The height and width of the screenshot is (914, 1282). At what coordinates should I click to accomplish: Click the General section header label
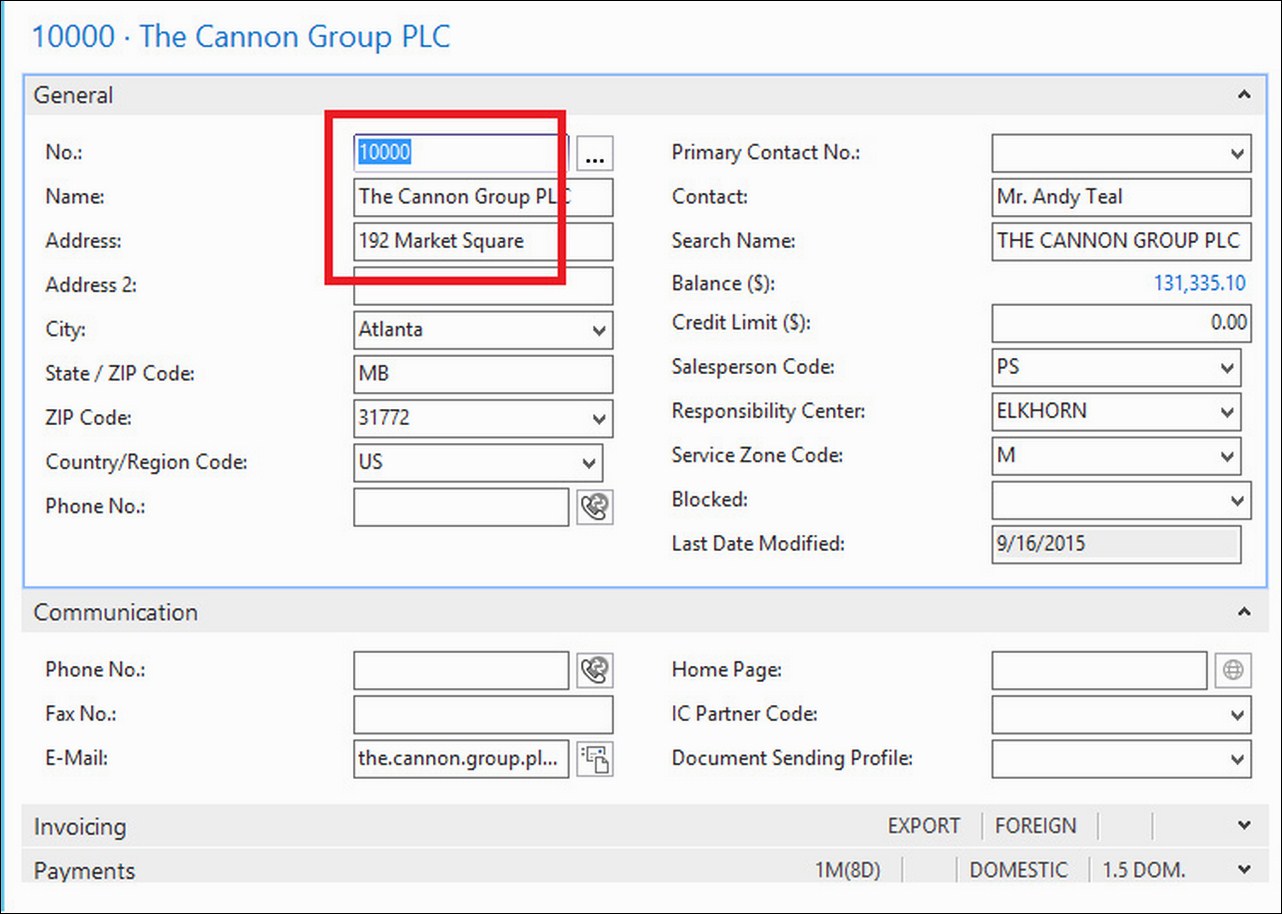click(73, 96)
